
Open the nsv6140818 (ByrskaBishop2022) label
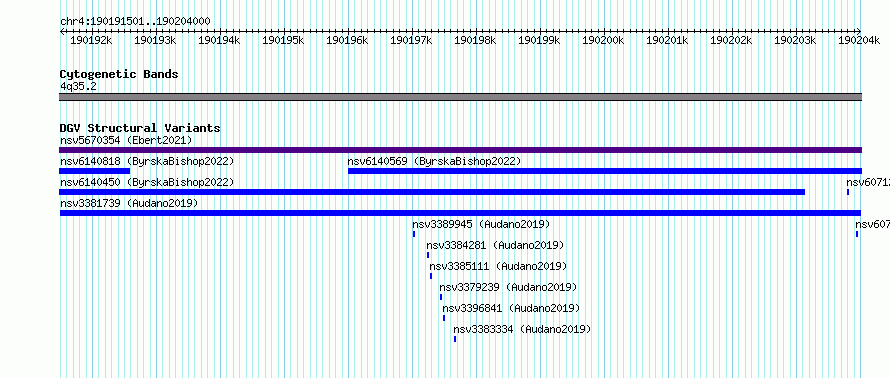[147, 161]
